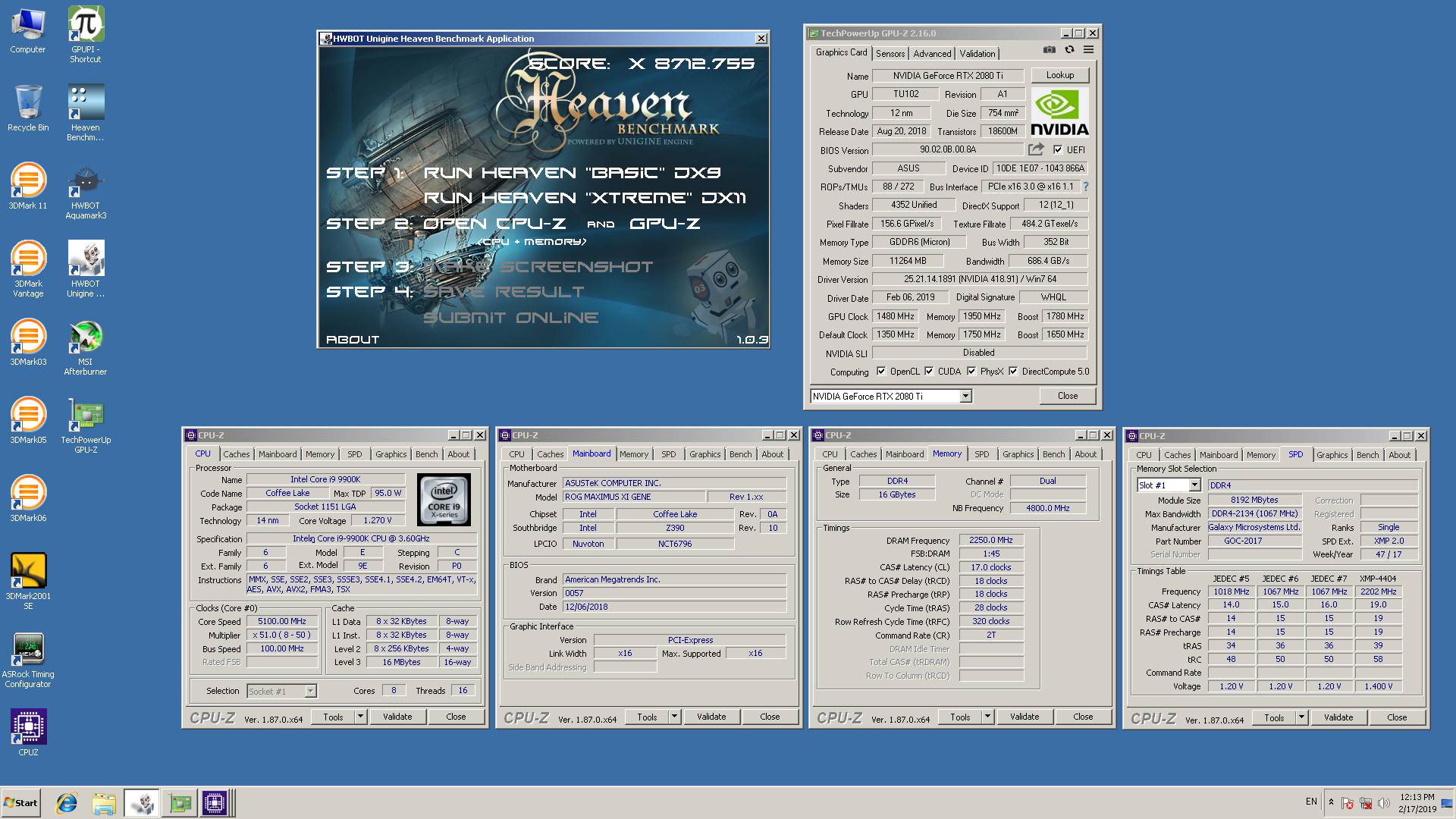Image resolution: width=1456 pixels, height=819 pixels.
Task: Open 3DMark05 desktop icon
Action: coord(28,421)
